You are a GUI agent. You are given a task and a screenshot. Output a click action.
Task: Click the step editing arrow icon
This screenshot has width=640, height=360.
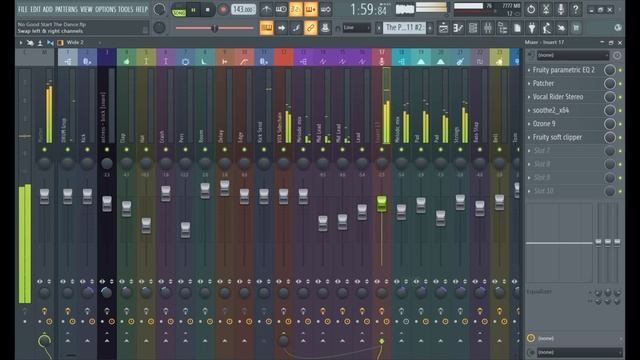coord(281,28)
